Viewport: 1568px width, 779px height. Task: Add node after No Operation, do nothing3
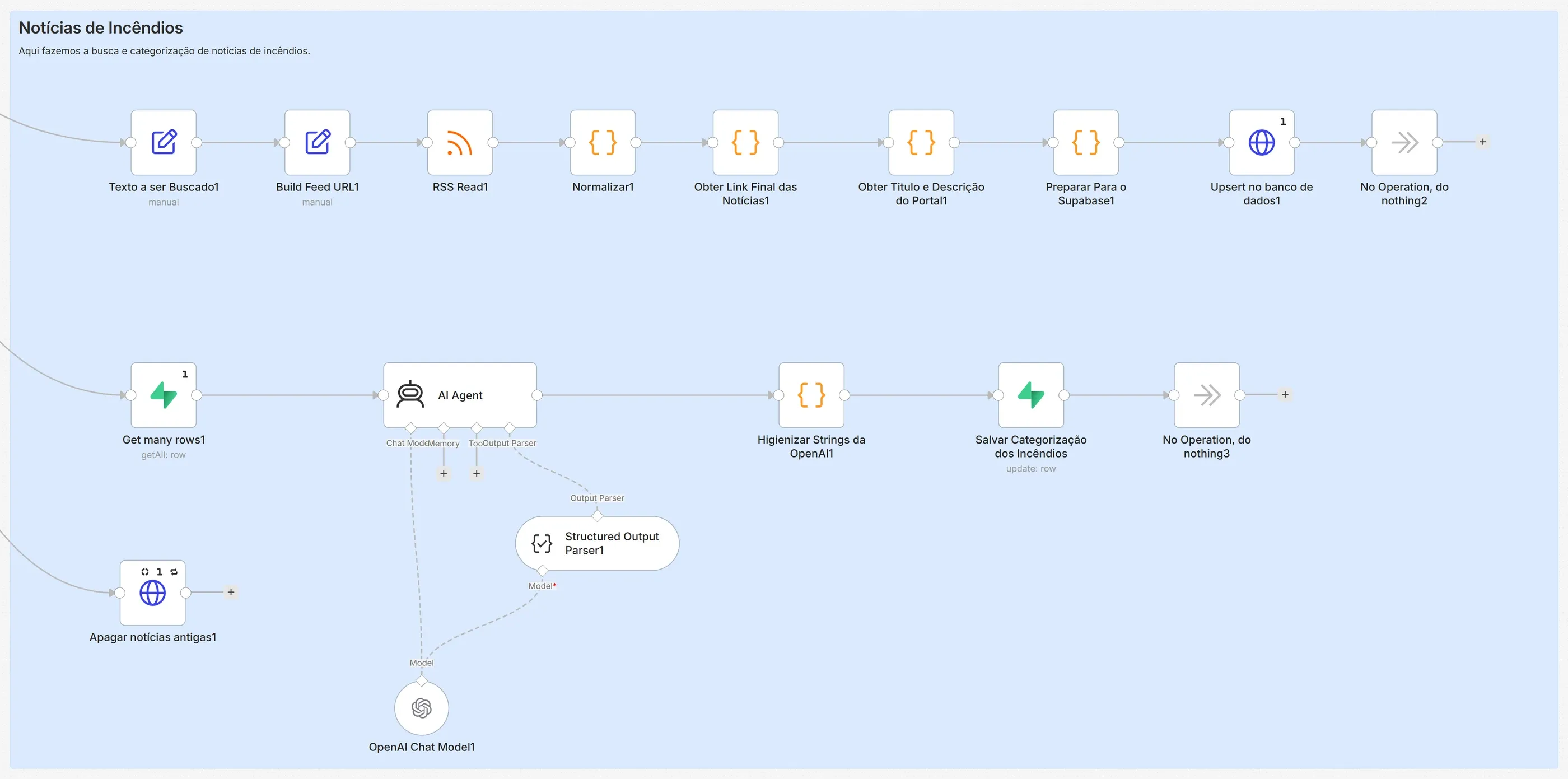pyautogui.click(x=1285, y=394)
